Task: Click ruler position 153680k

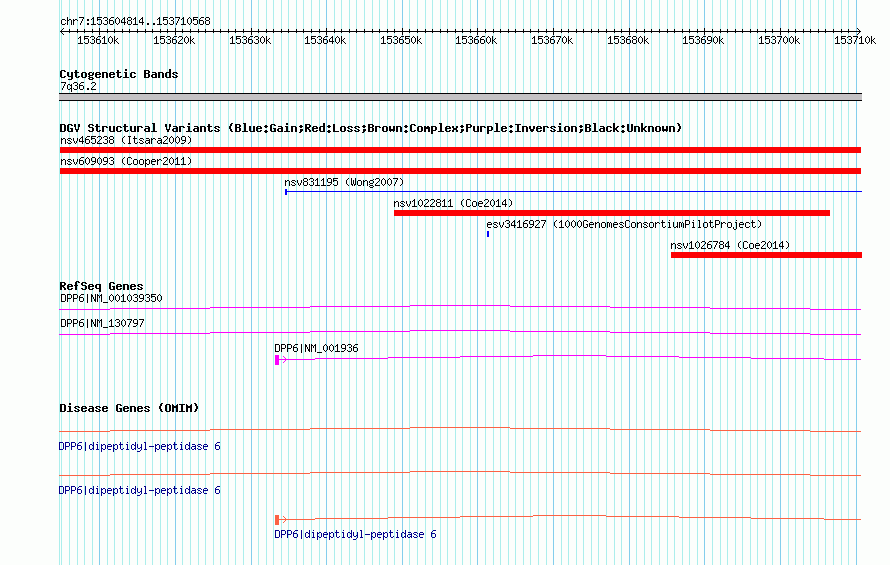Action: tap(628, 40)
